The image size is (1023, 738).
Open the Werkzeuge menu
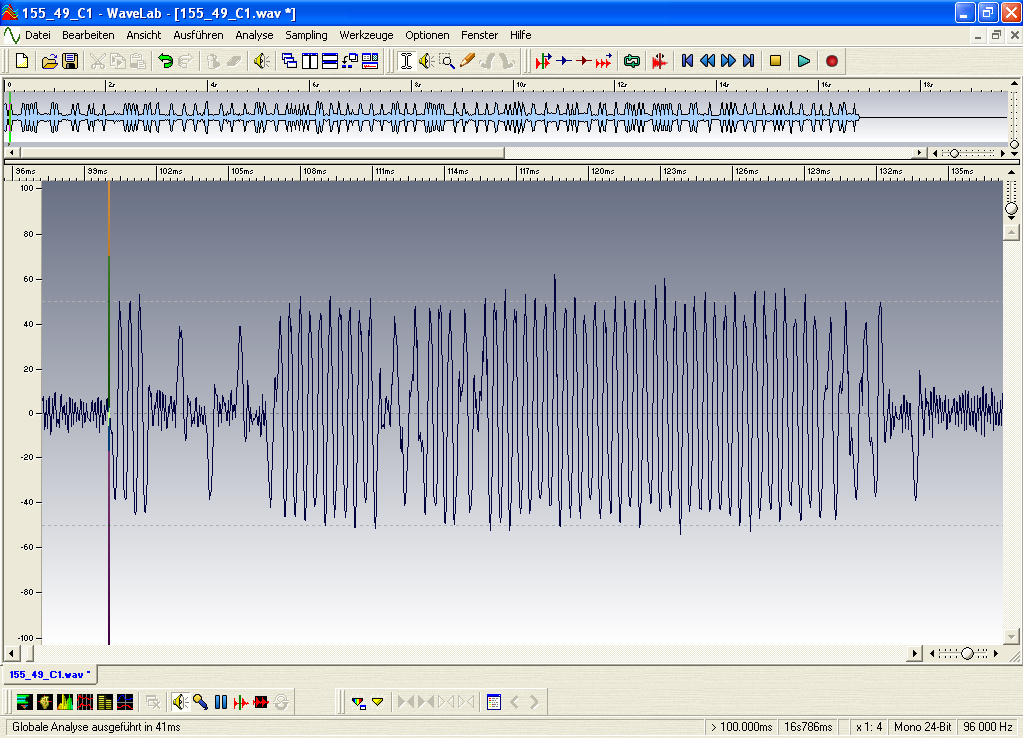365,35
